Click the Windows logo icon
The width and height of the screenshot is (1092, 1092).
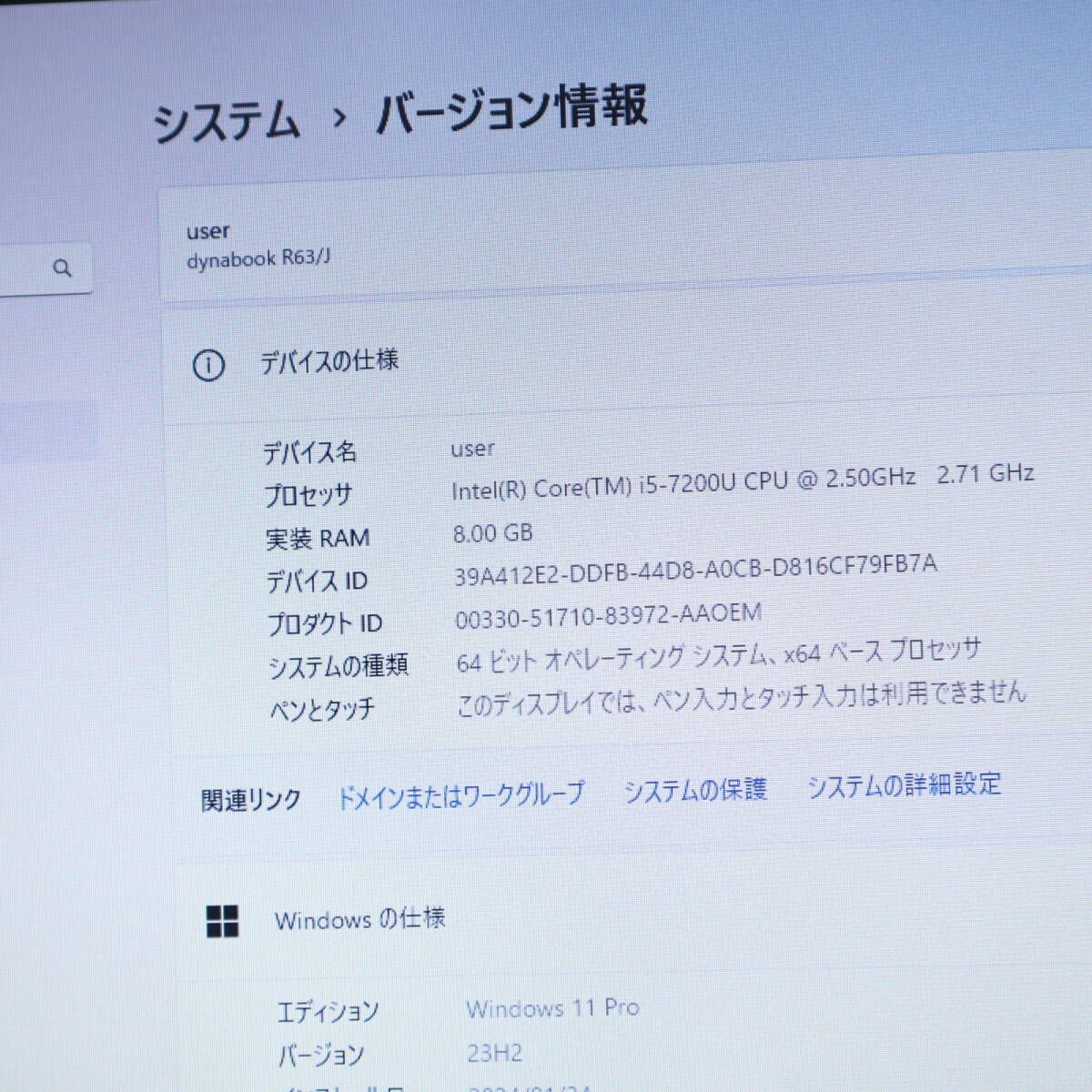[x=222, y=921]
